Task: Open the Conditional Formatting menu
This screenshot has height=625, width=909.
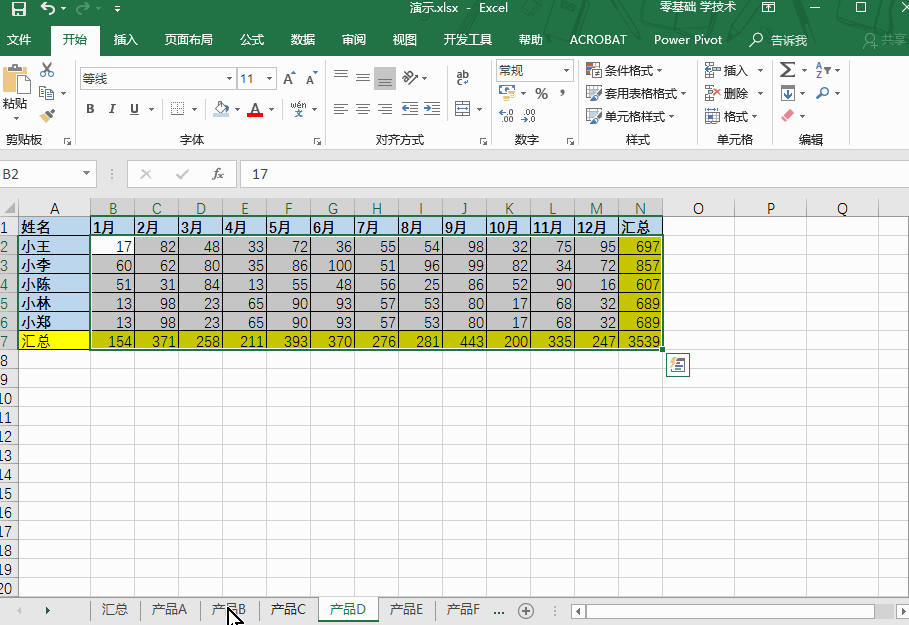Action: 624,70
